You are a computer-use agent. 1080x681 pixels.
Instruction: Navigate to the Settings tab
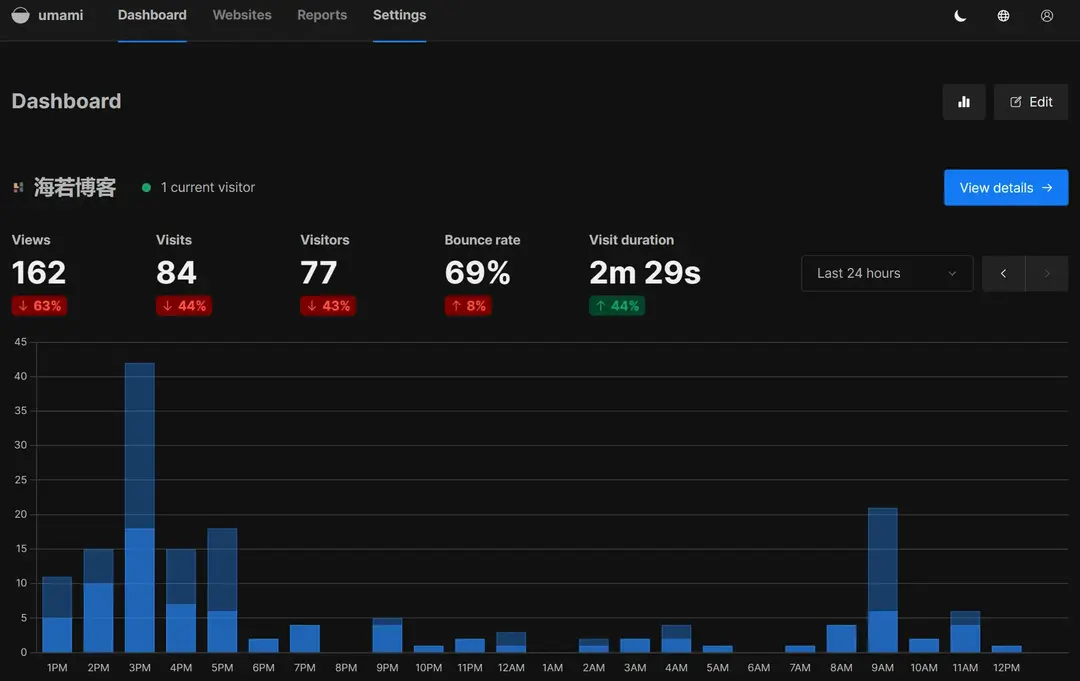[399, 16]
